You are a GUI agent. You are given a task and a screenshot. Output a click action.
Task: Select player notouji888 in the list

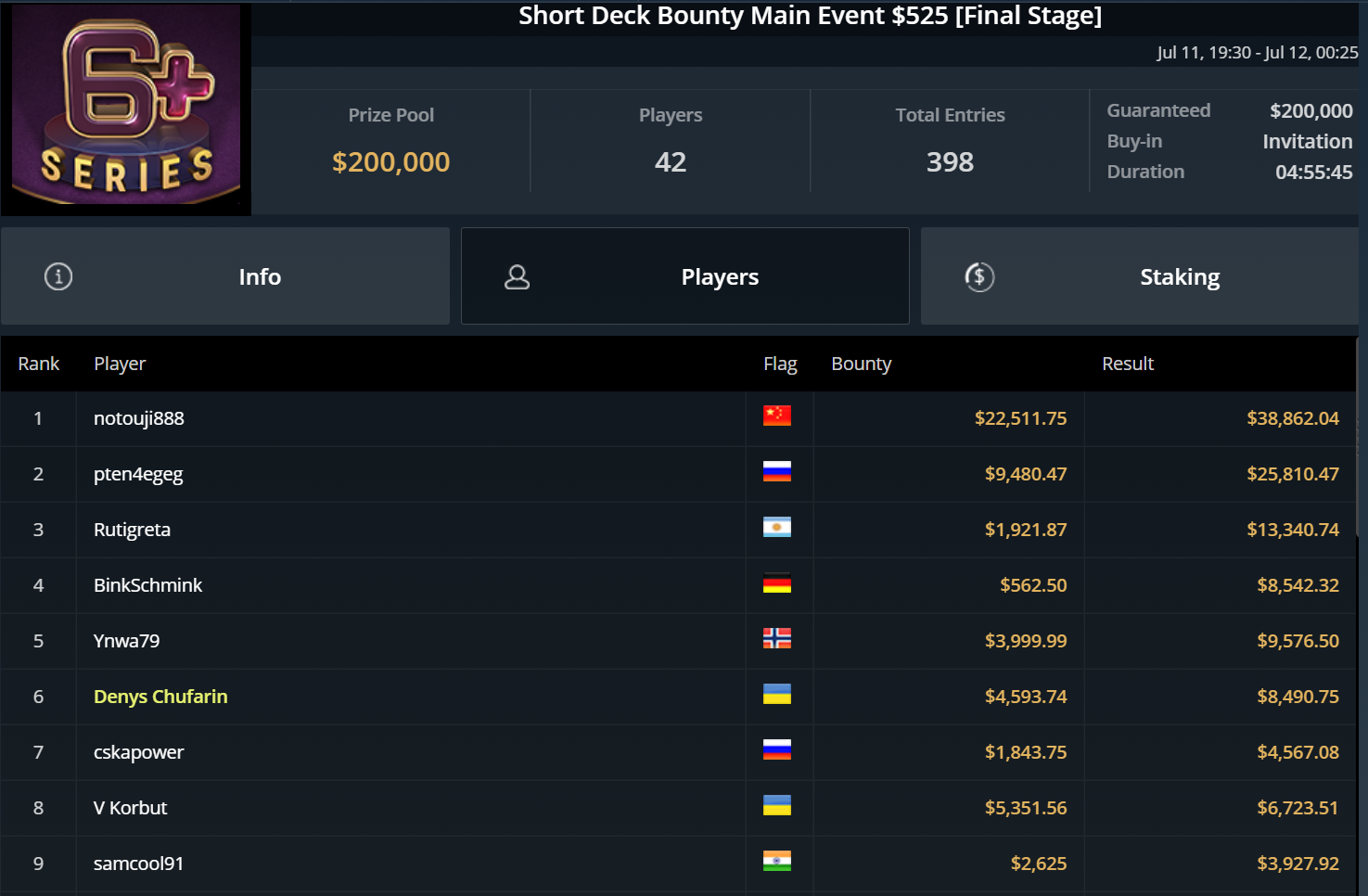139,418
